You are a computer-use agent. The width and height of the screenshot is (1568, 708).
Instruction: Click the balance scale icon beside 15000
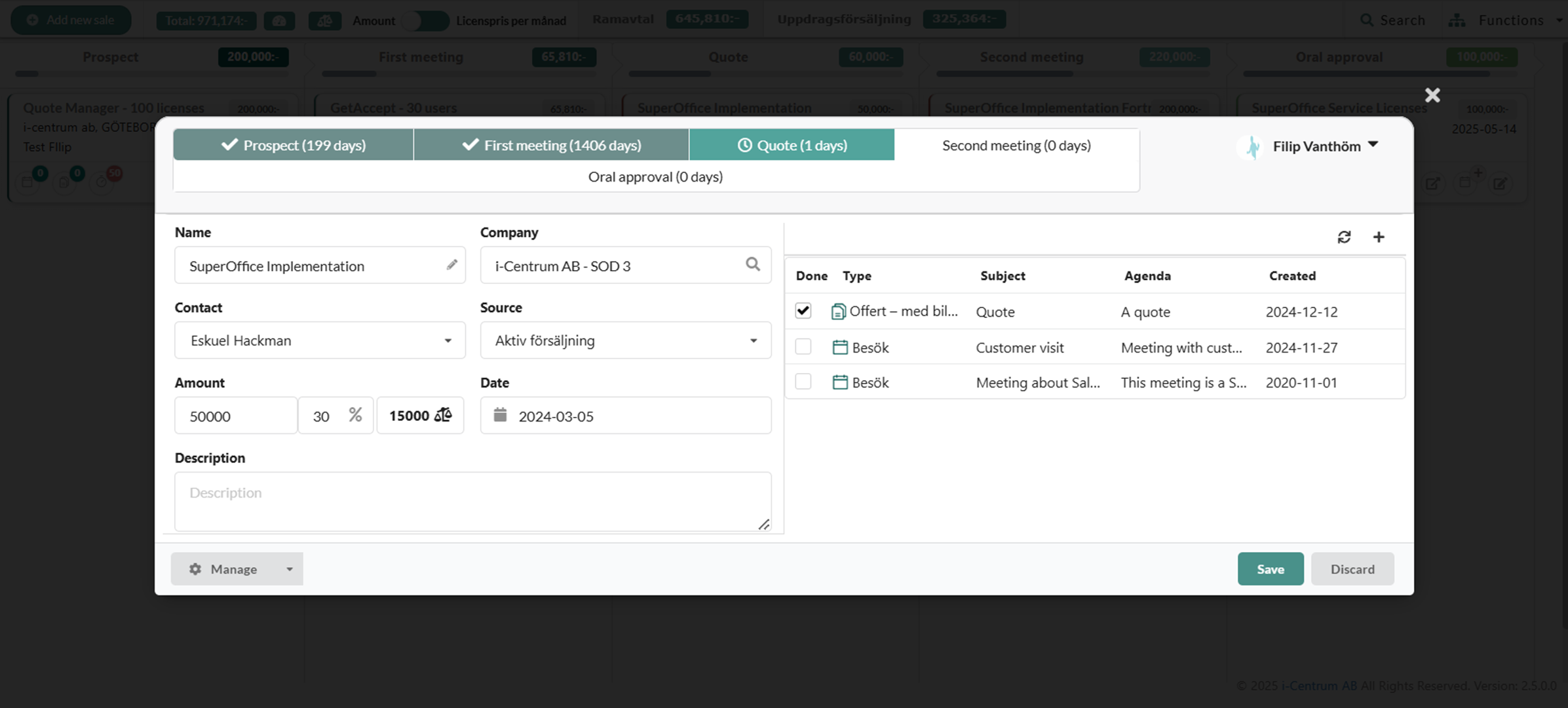(x=444, y=415)
